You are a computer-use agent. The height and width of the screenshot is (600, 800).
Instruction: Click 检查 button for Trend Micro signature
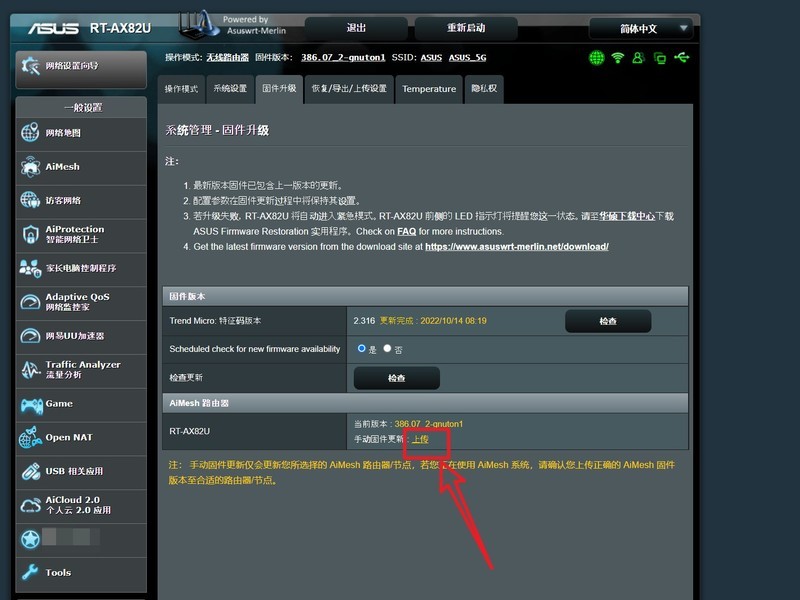608,321
